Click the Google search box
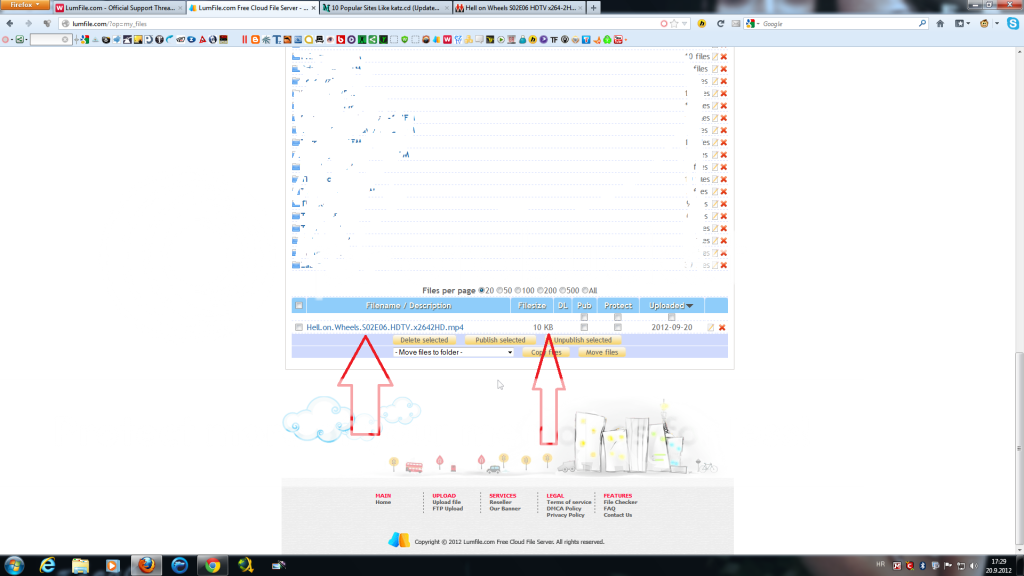Screen dimensions: 1024x576 840,23
